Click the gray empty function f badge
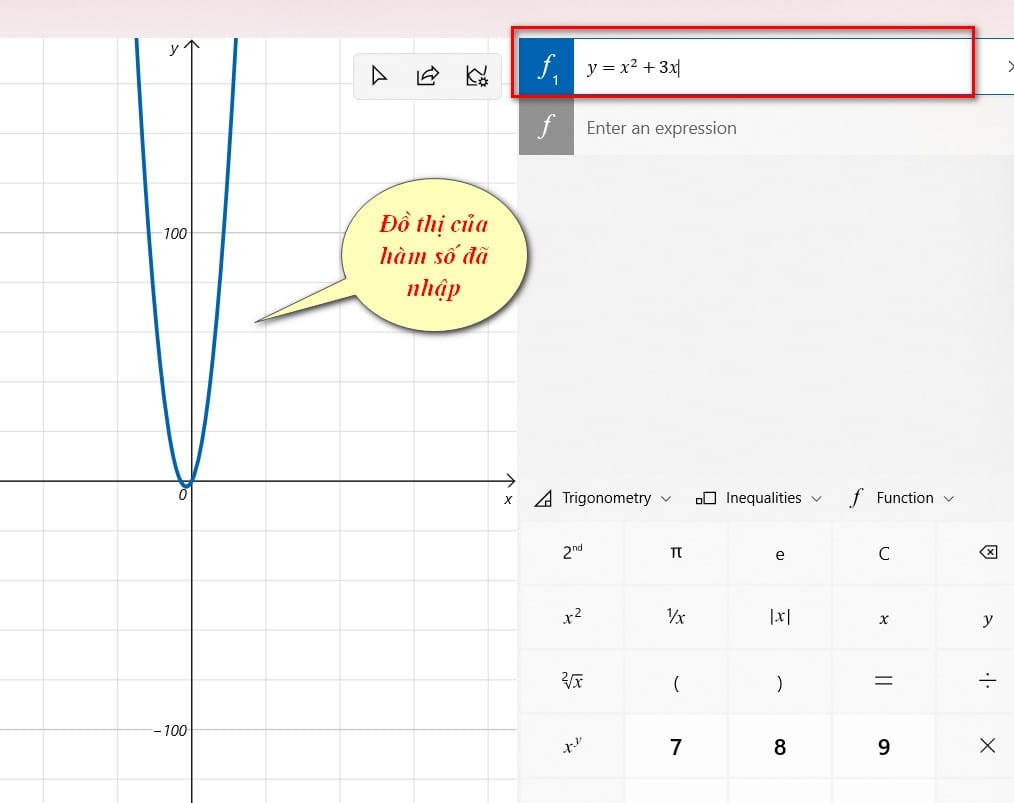This screenshot has height=803, width=1014. pyautogui.click(x=546, y=125)
